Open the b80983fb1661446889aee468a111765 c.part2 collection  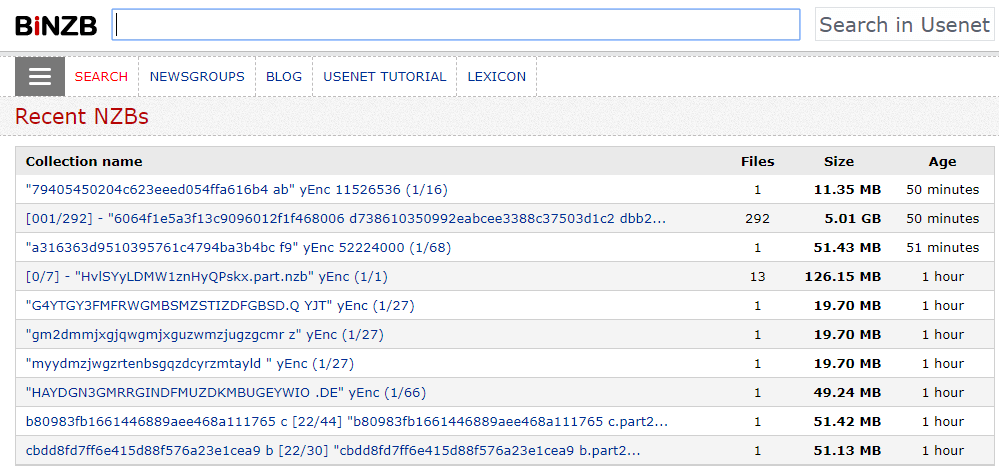[x=346, y=421]
